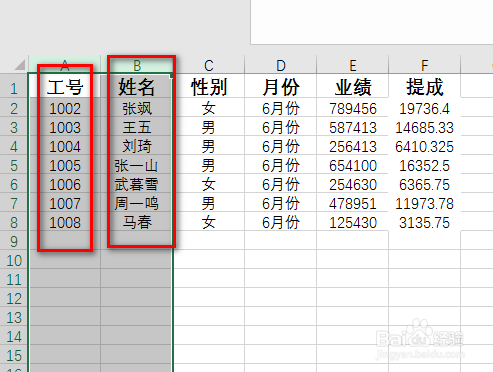Select column C header

pos(209,64)
